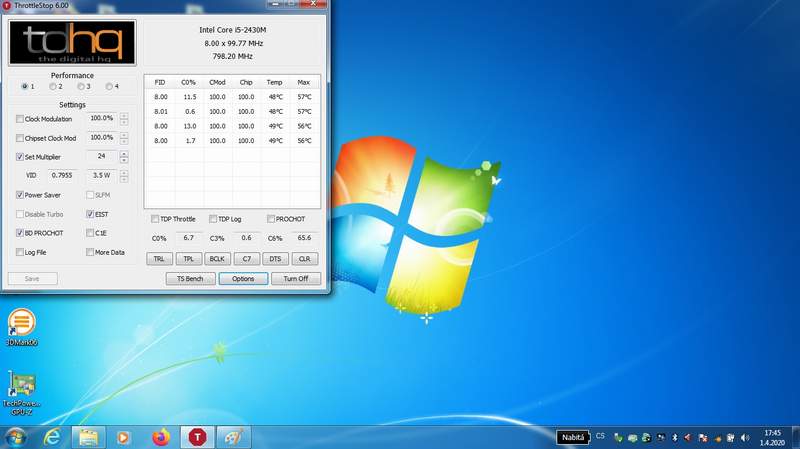Uncheck Set Multiplier
Image resolution: width=800 pixels, height=449 pixels.
coord(19,157)
